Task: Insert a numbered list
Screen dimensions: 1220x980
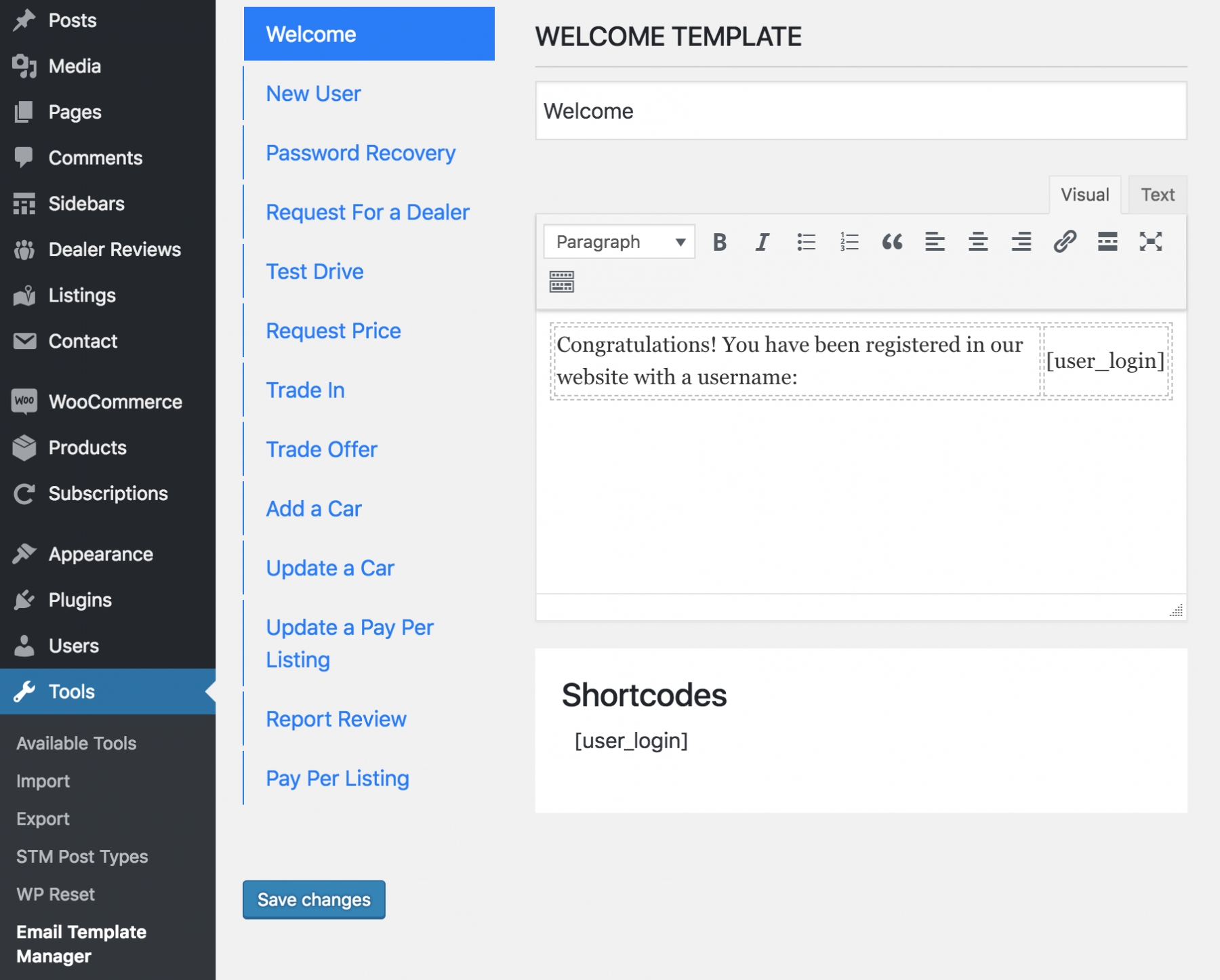Action: click(849, 242)
